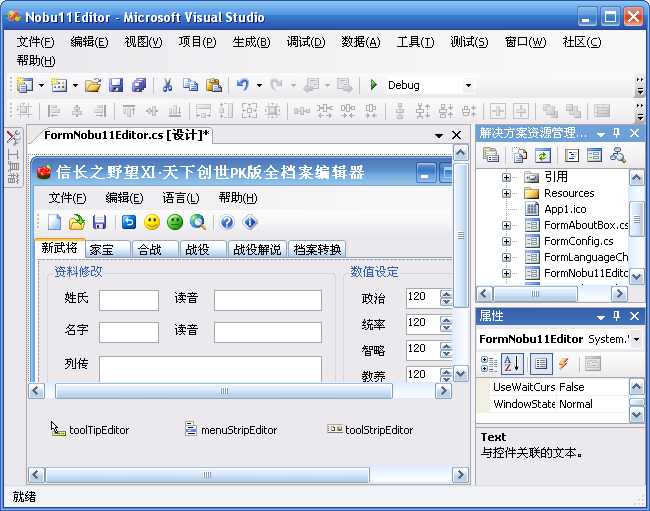
Task: Click the Undo arrow icon
Action: 243,85
